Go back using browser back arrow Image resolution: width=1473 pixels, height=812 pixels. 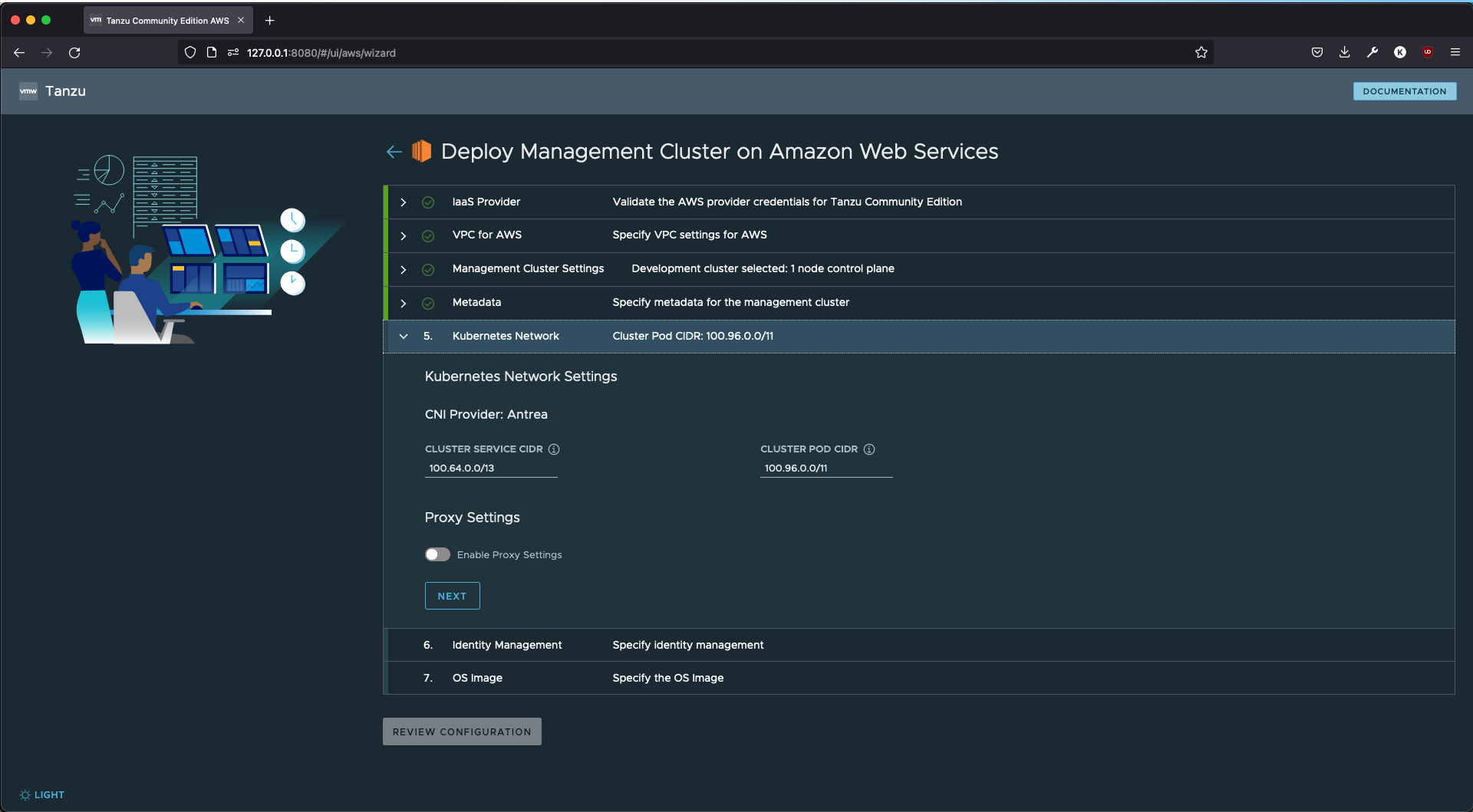[19, 53]
